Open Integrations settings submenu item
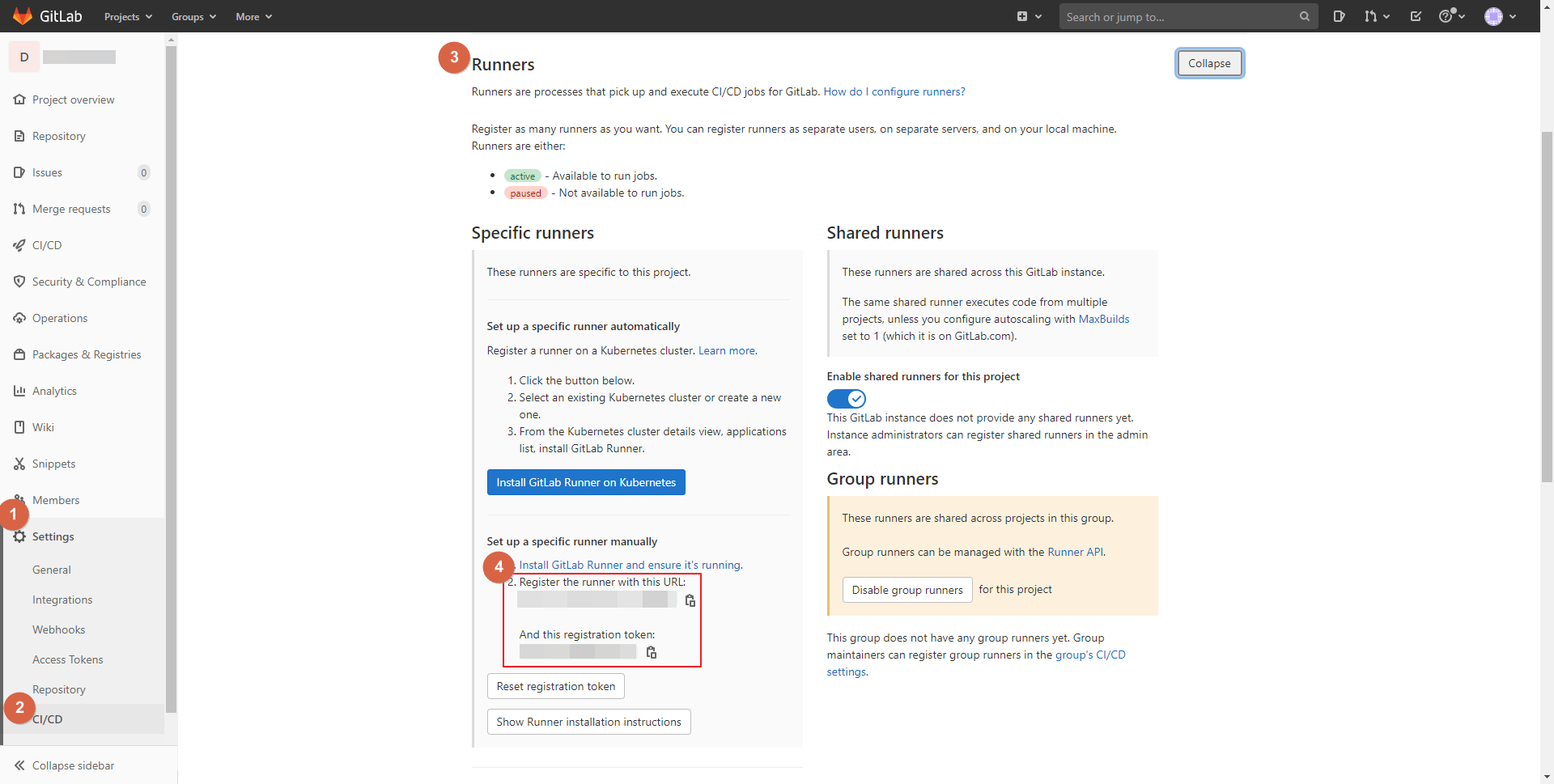The height and width of the screenshot is (784, 1554). pyautogui.click(x=62, y=600)
